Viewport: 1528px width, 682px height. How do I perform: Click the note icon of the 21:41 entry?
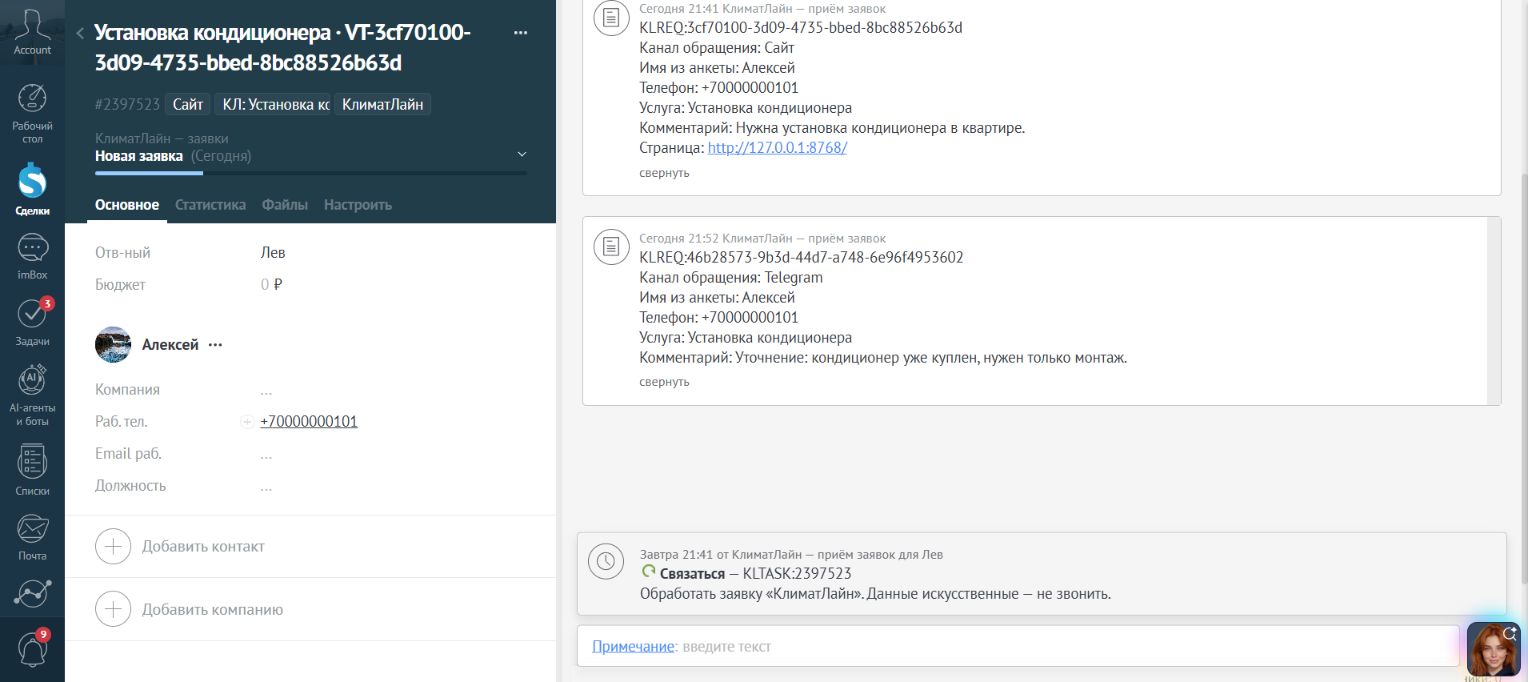point(611,17)
